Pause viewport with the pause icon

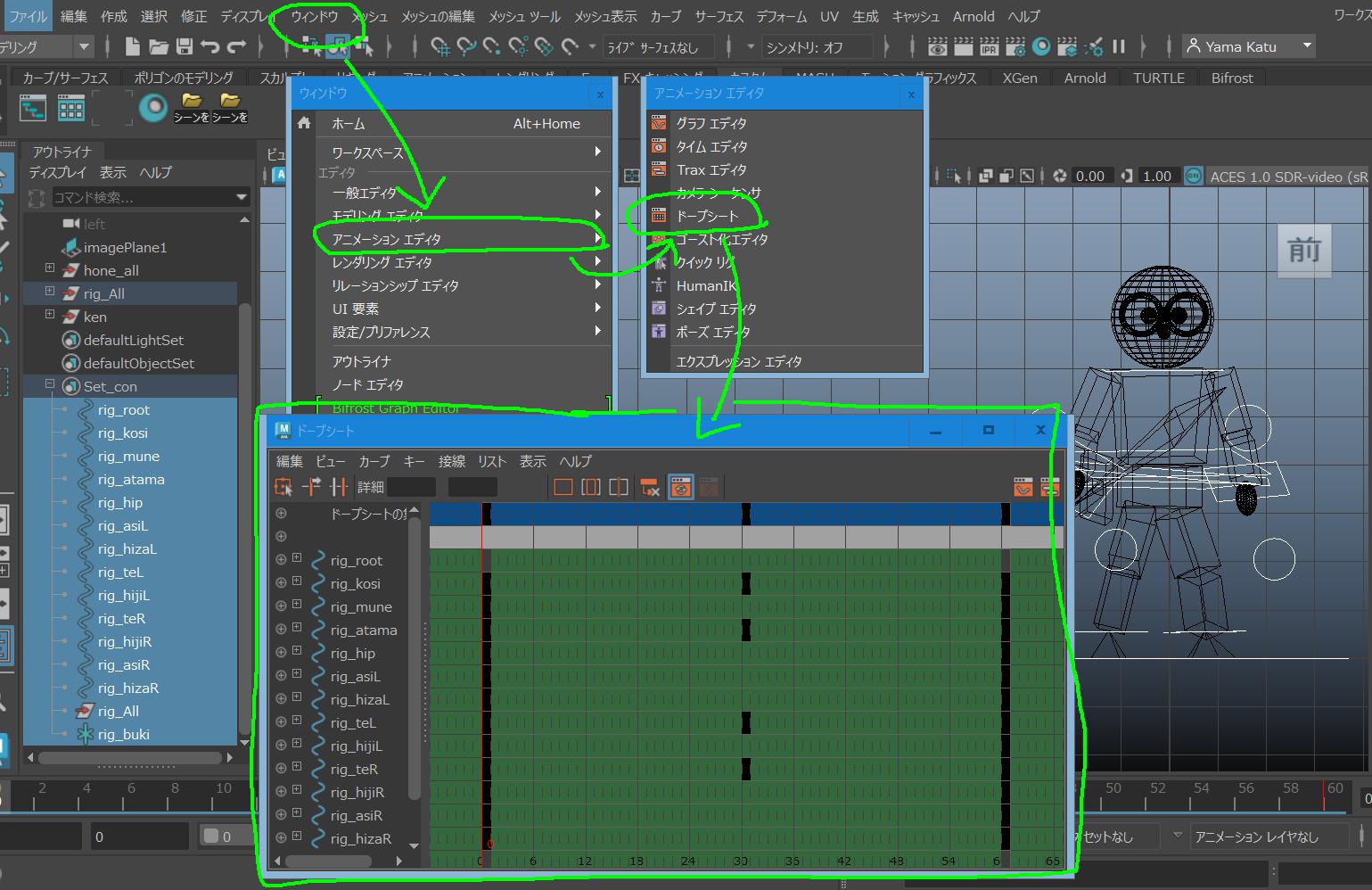1119,46
